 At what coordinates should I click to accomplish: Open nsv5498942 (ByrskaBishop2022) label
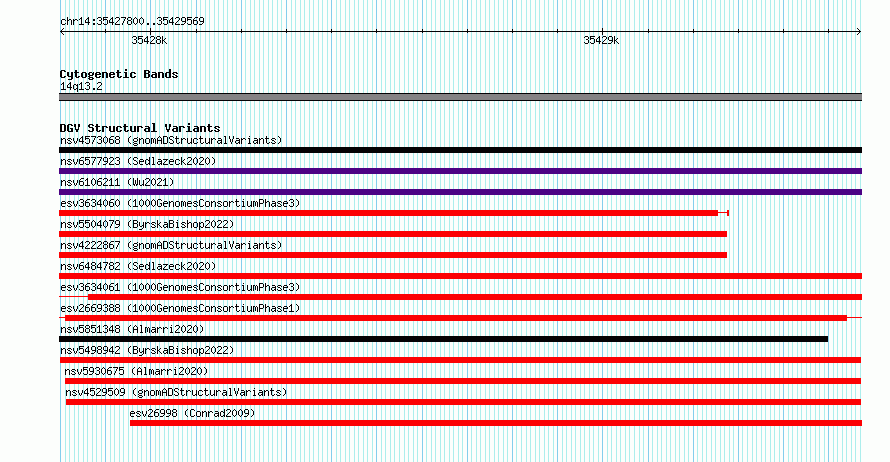tap(147, 350)
